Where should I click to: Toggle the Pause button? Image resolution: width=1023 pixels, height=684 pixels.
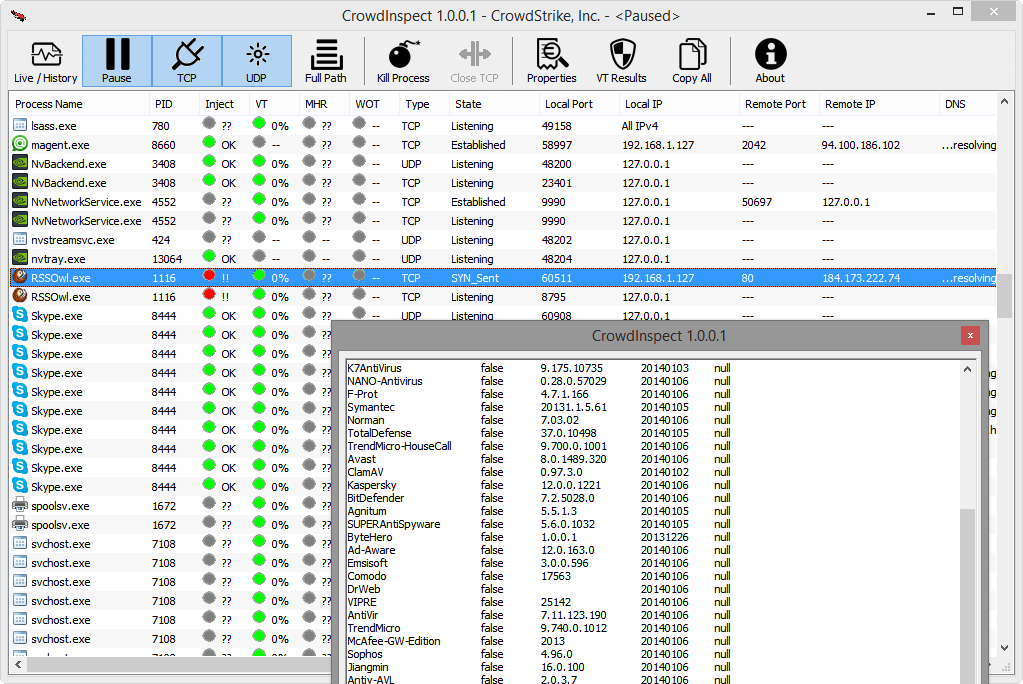pyautogui.click(x=117, y=61)
